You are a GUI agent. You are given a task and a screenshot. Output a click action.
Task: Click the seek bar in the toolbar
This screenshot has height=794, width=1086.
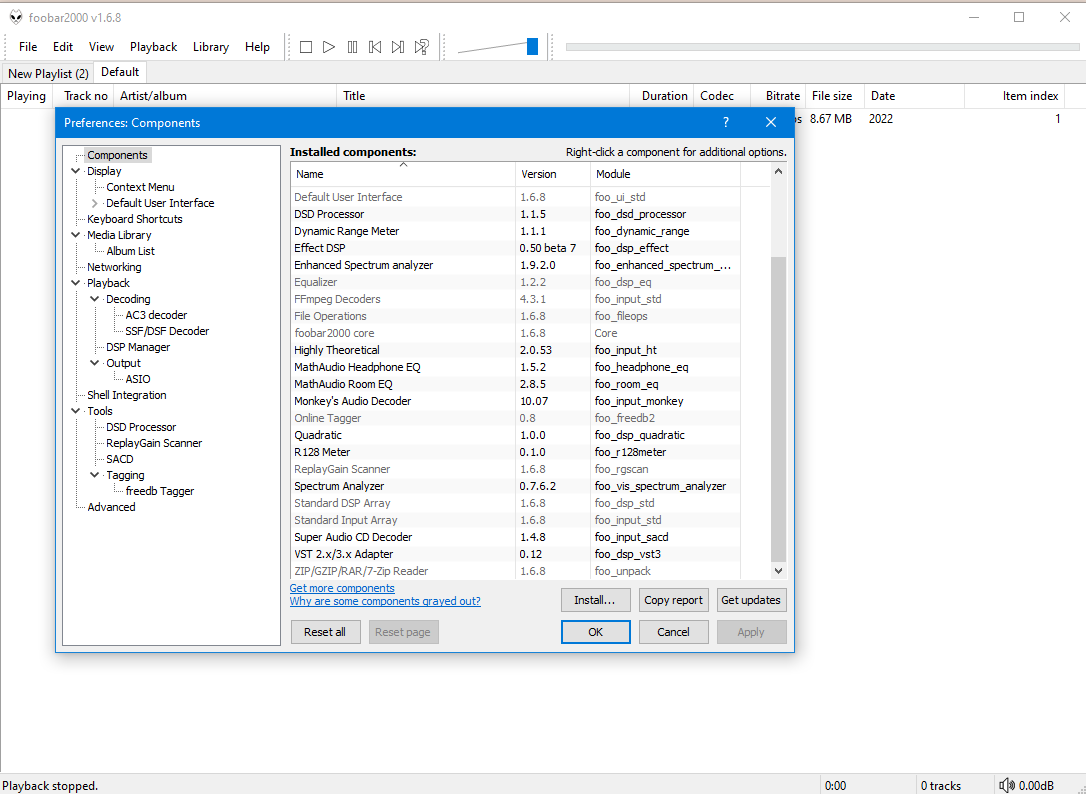point(822,47)
